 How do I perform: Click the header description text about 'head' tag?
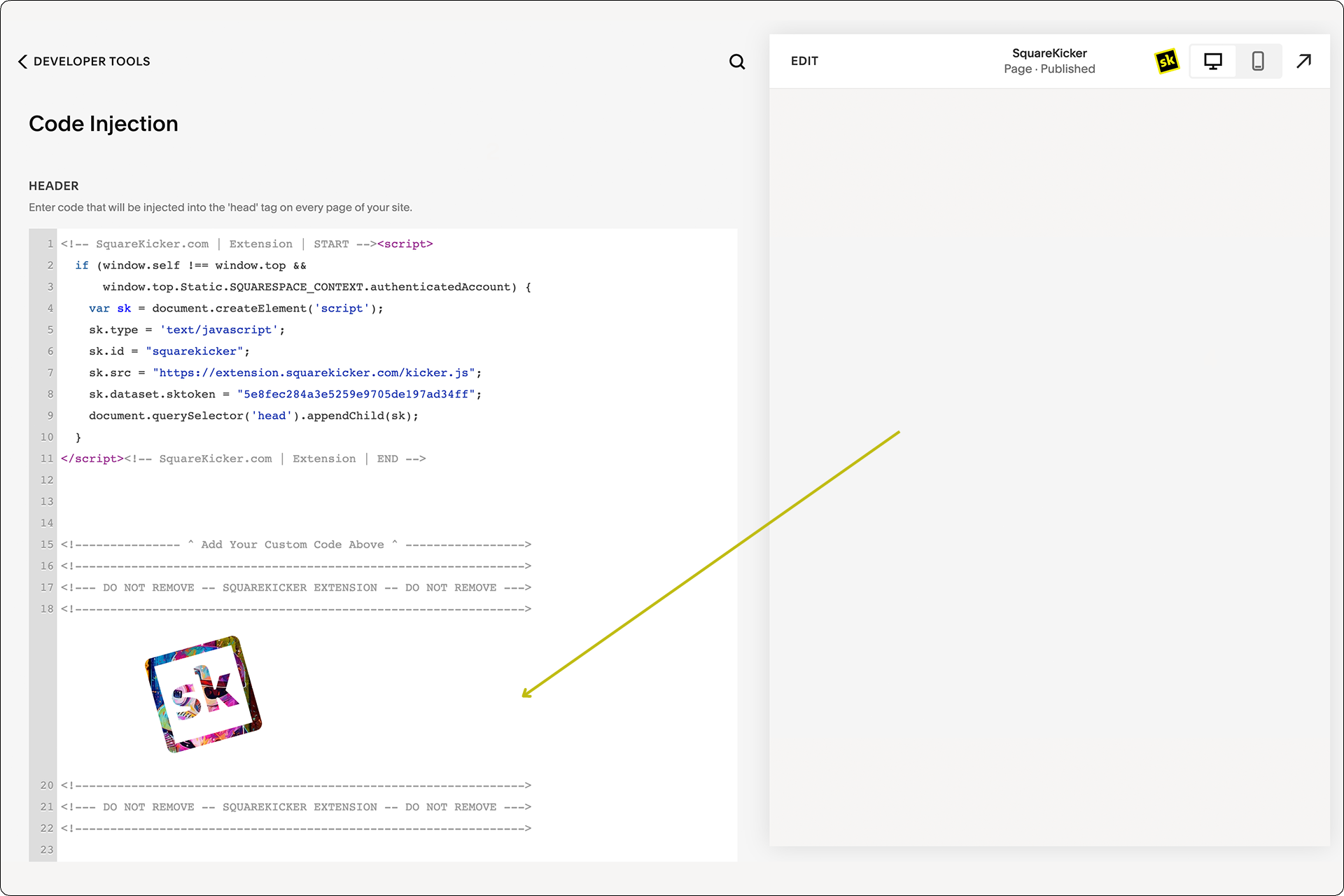220,208
